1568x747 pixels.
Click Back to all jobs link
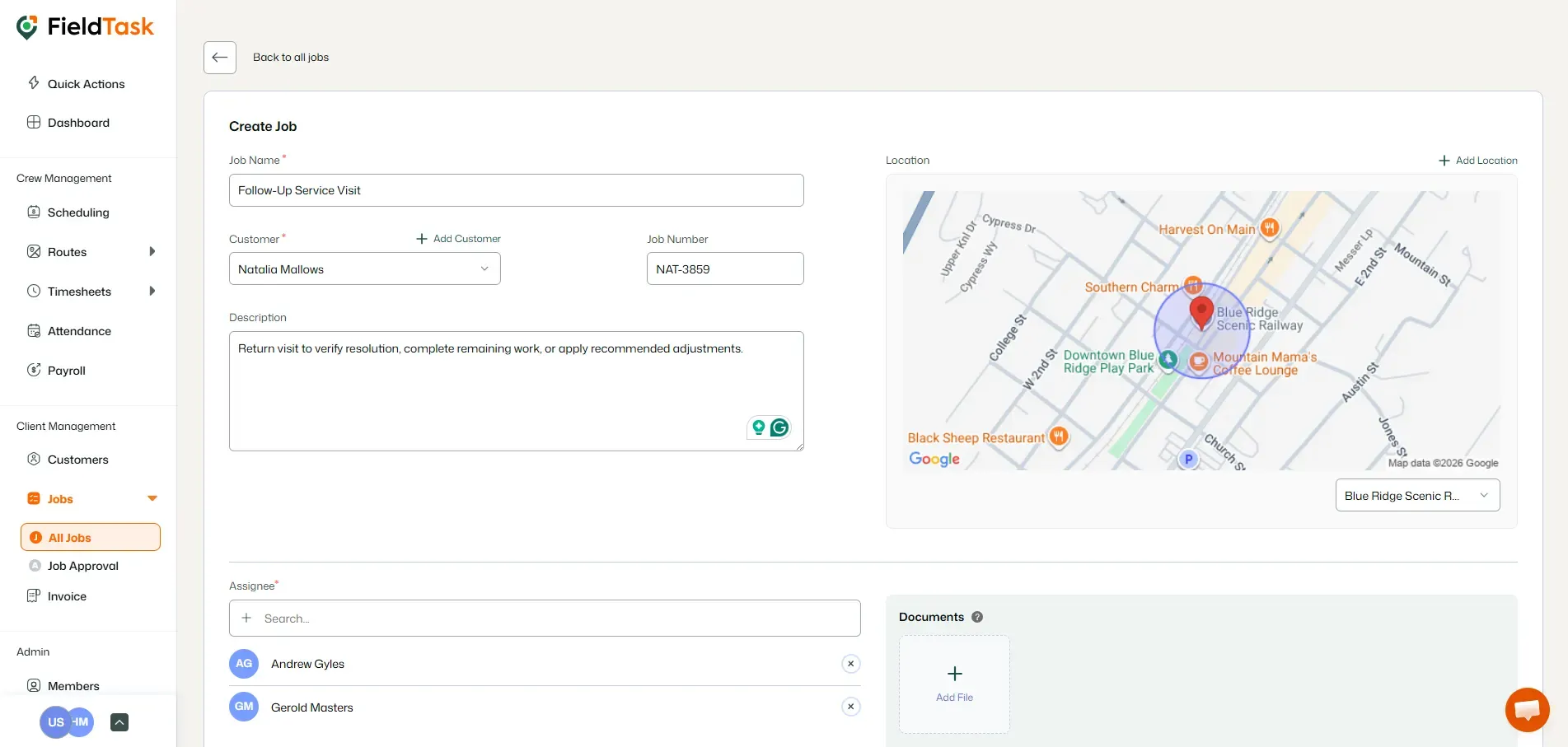click(291, 58)
